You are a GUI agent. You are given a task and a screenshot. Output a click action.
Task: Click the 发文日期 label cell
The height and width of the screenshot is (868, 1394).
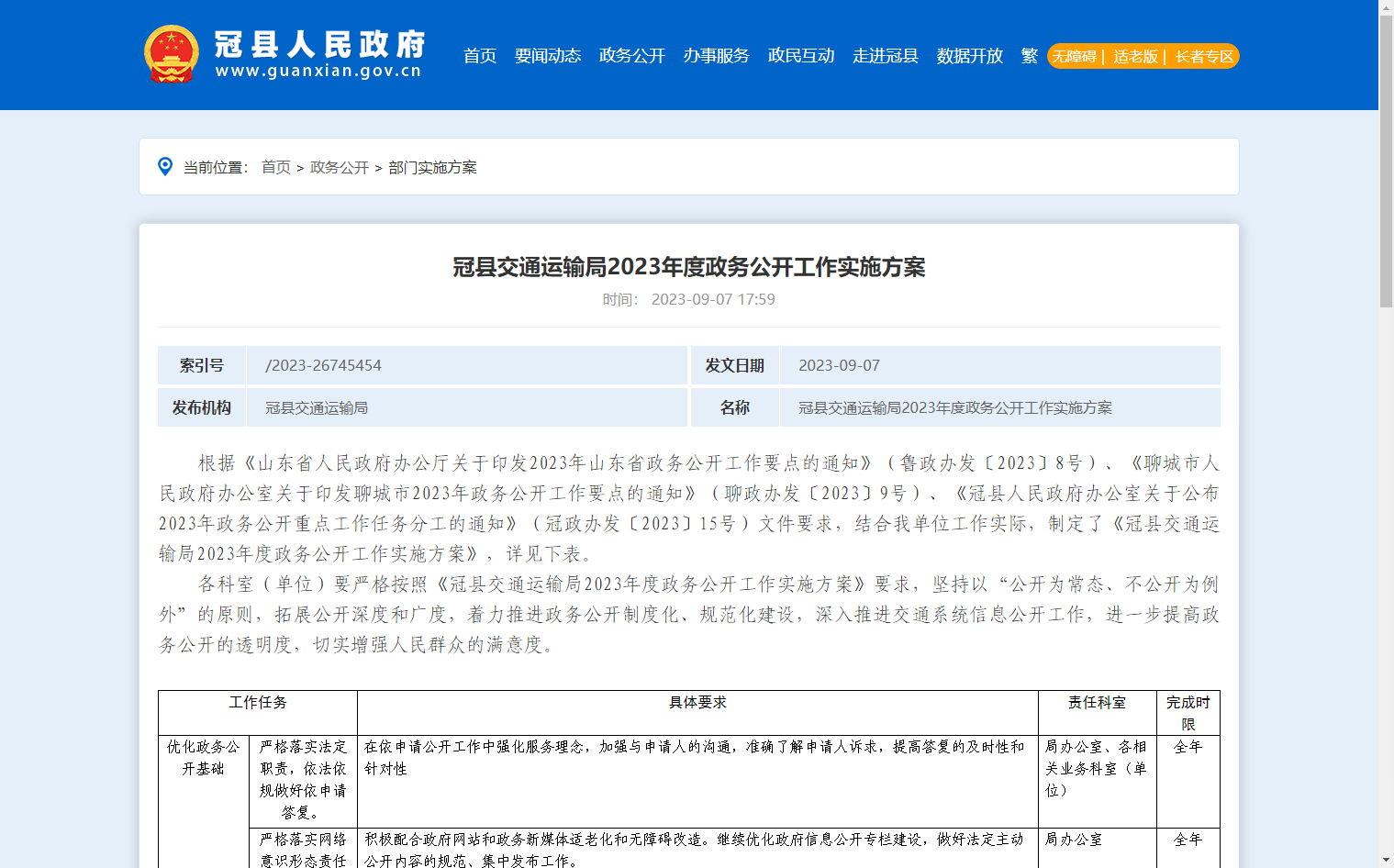[734, 365]
